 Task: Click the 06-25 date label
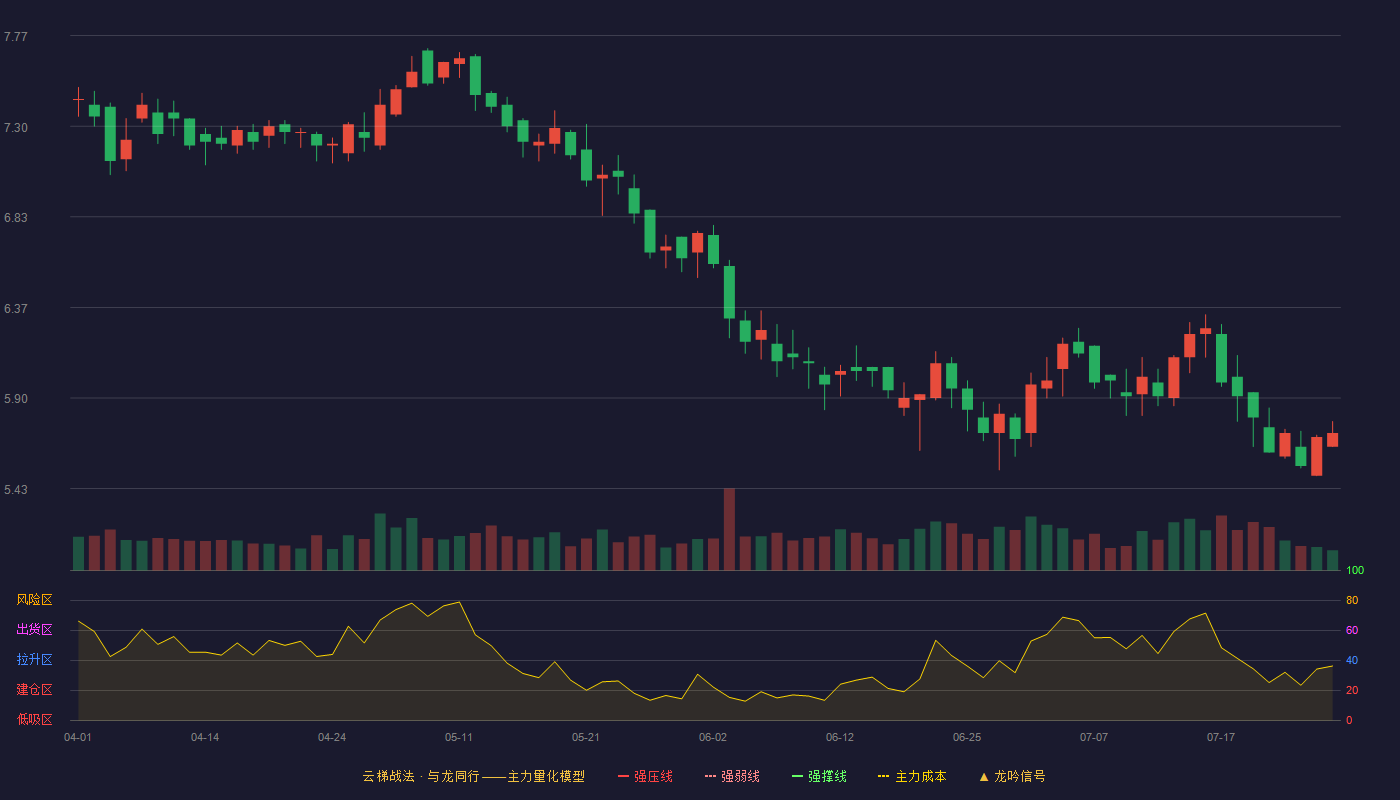(x=967, y=737)
